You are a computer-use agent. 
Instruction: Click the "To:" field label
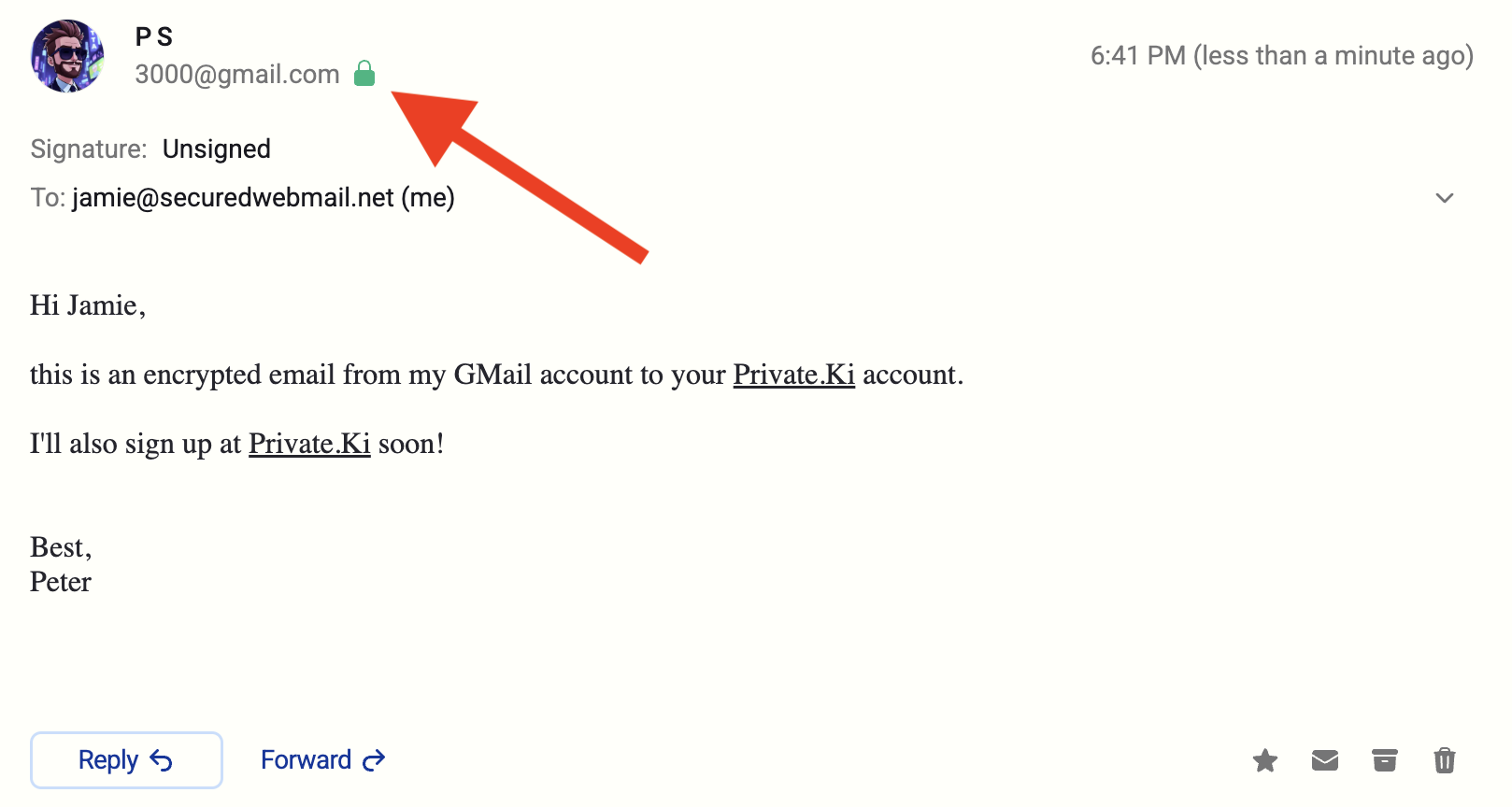(x=48, y=198)
